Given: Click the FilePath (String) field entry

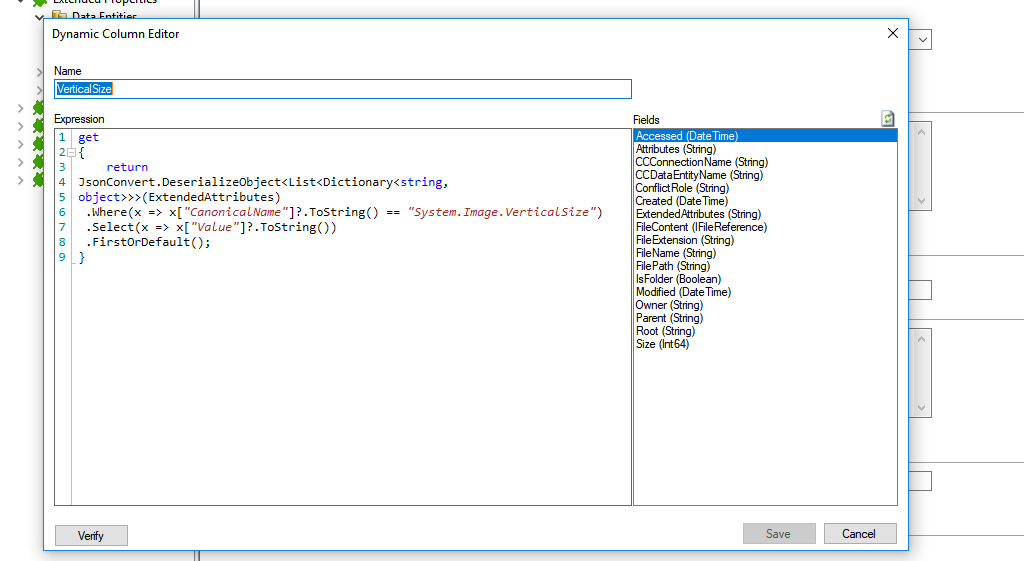Looking at the screenshot, I should 673,266.
